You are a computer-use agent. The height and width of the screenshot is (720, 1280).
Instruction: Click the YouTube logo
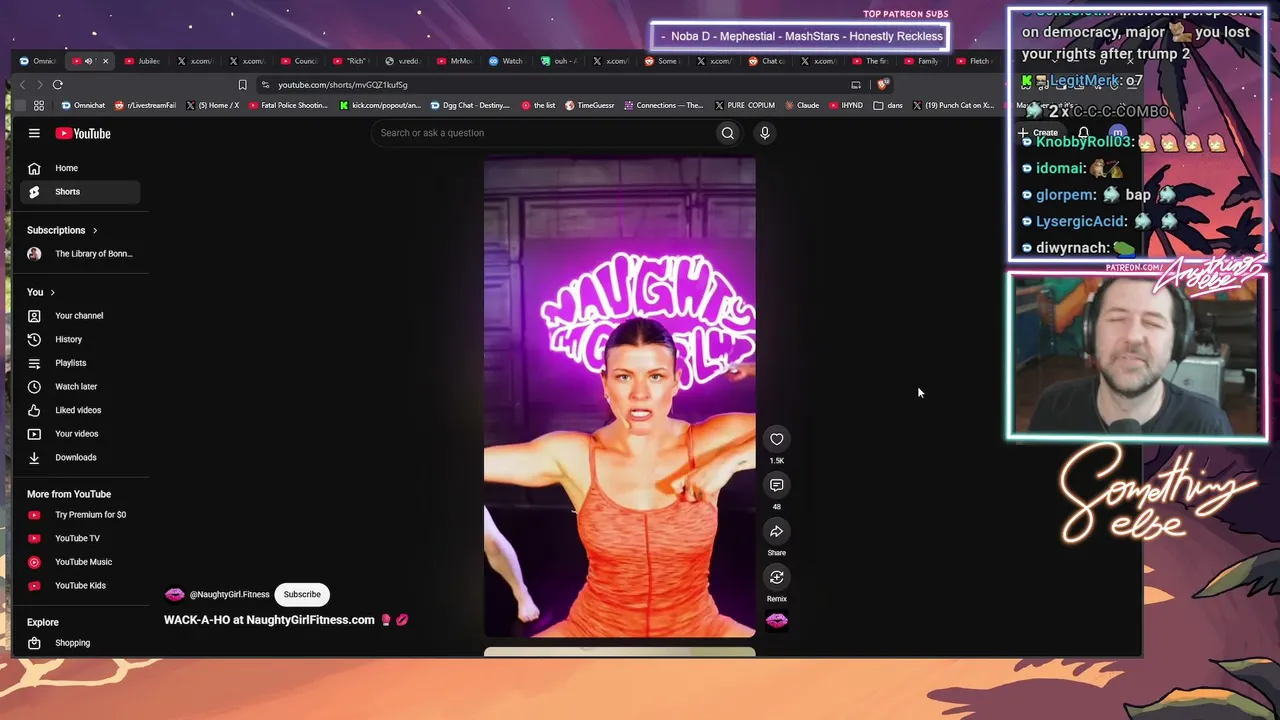point(83,133)
